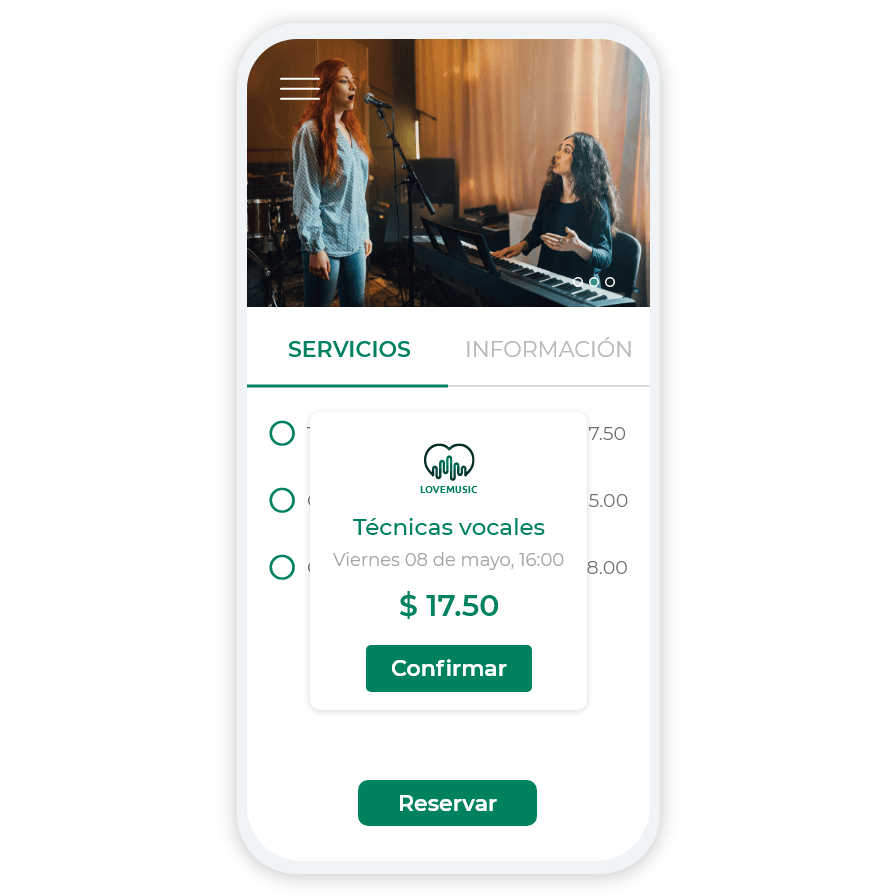Select the radio button for the 7.50 service
Viewport: 896px width, 896px height.
282,433
